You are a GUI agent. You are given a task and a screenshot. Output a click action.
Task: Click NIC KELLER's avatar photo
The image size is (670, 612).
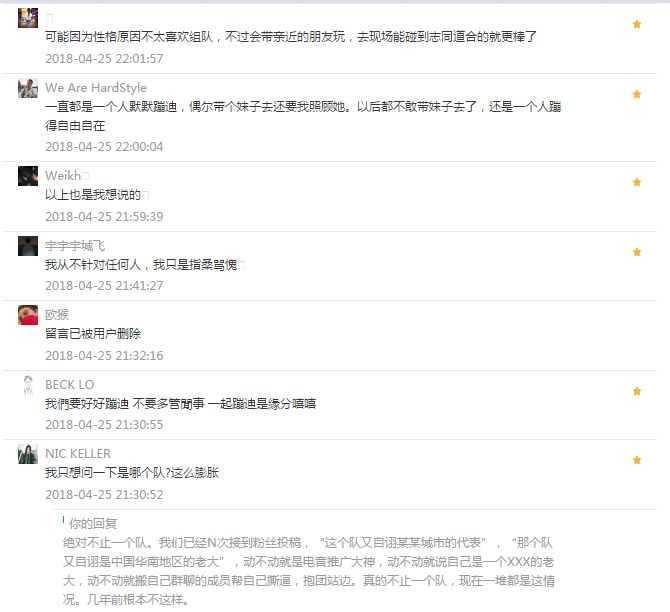28,454
